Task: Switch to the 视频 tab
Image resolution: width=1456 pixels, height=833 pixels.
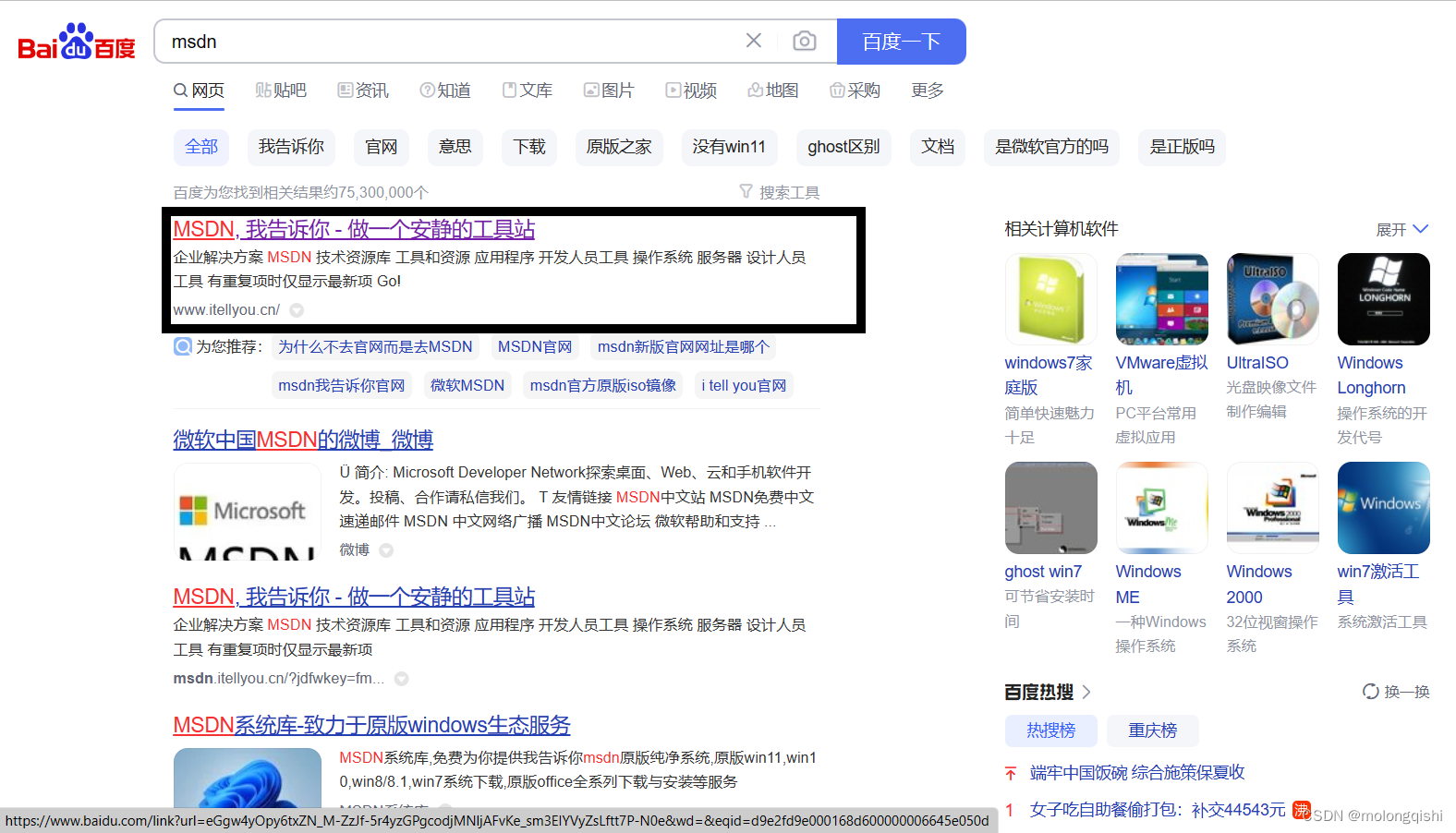Action: pos(691,91)
